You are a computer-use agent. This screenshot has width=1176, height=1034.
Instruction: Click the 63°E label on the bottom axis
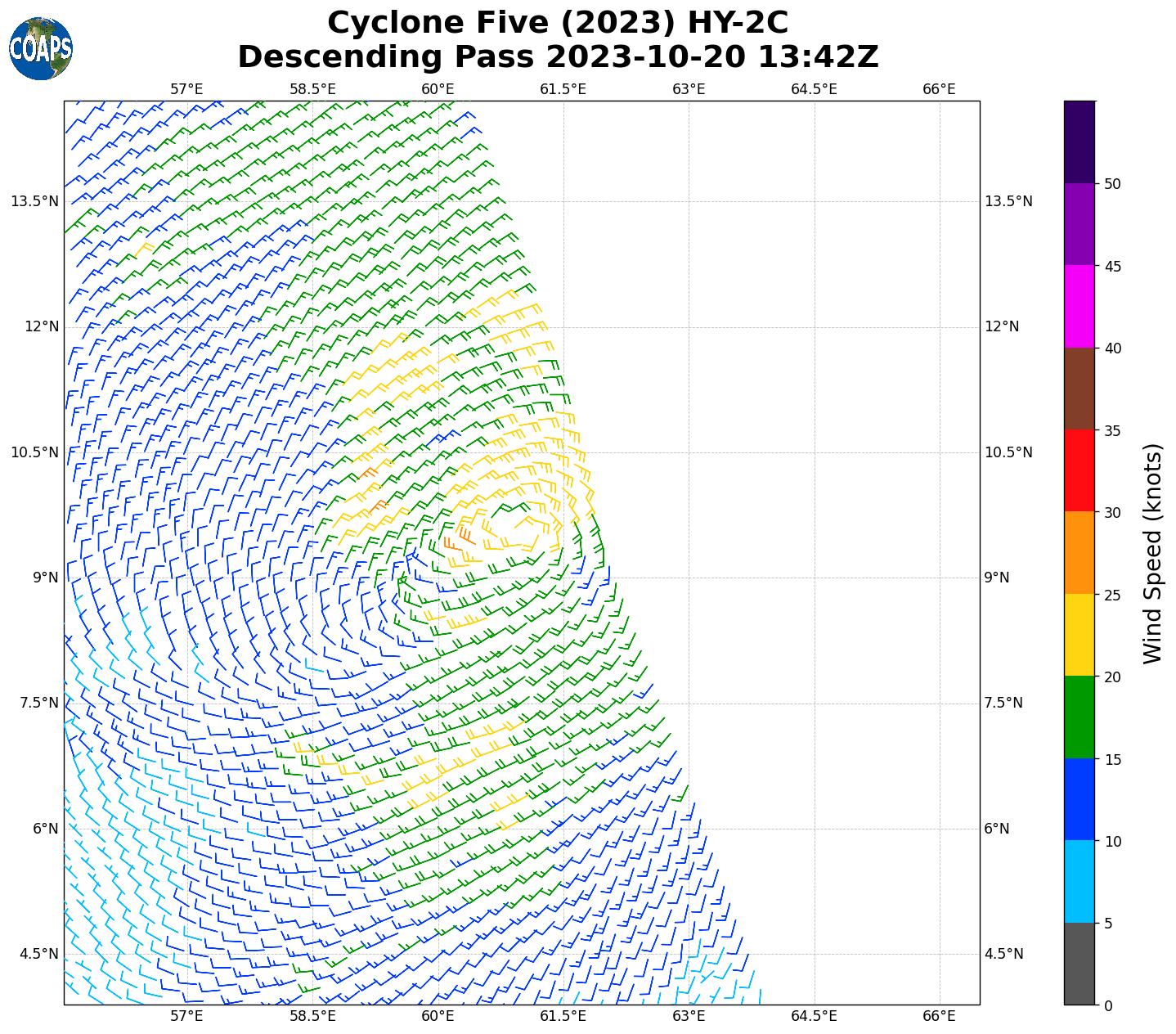click(x=689, y=1016)
